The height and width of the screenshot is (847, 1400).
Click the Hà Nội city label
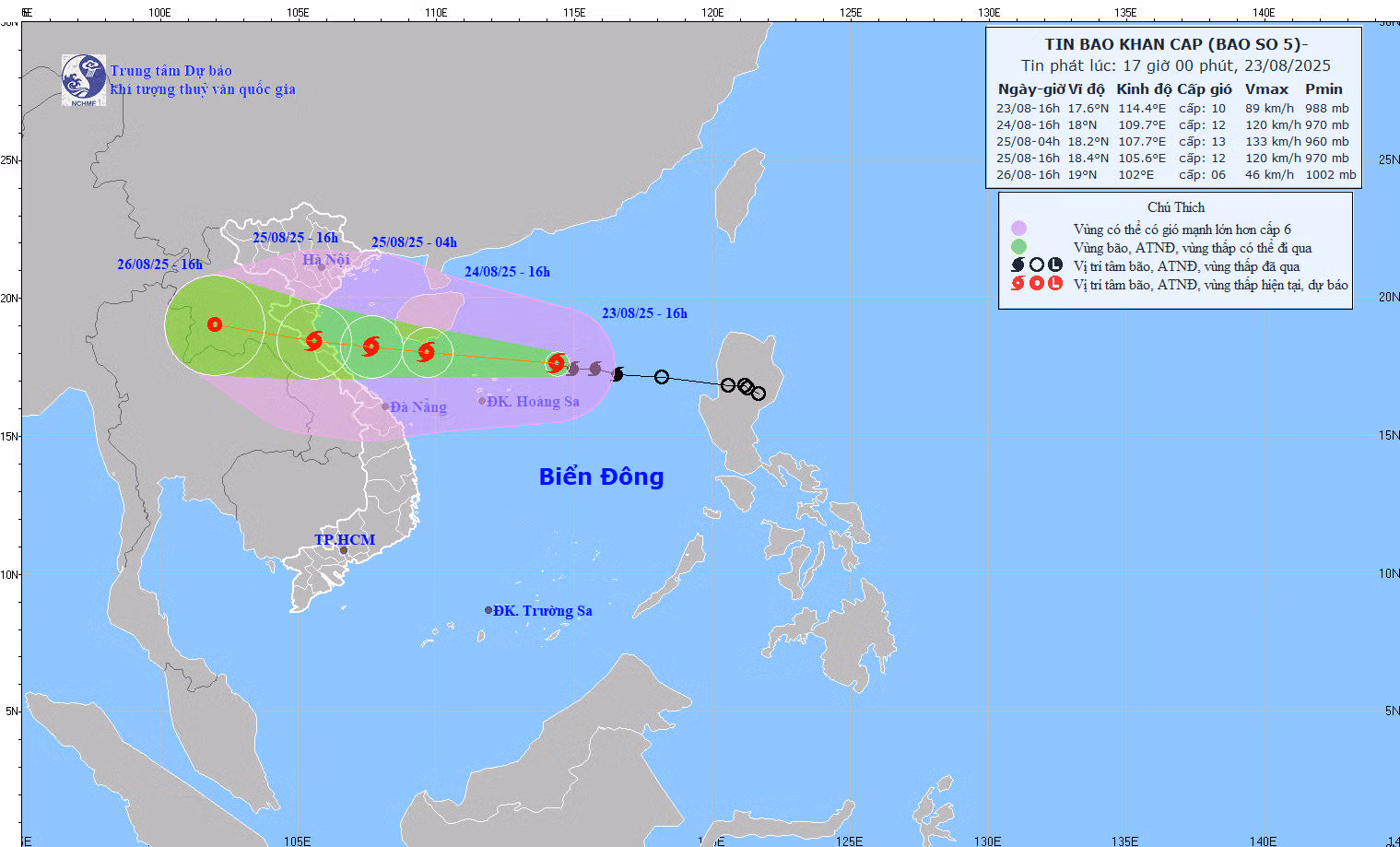pyautogui.click(x=326, y=260)
